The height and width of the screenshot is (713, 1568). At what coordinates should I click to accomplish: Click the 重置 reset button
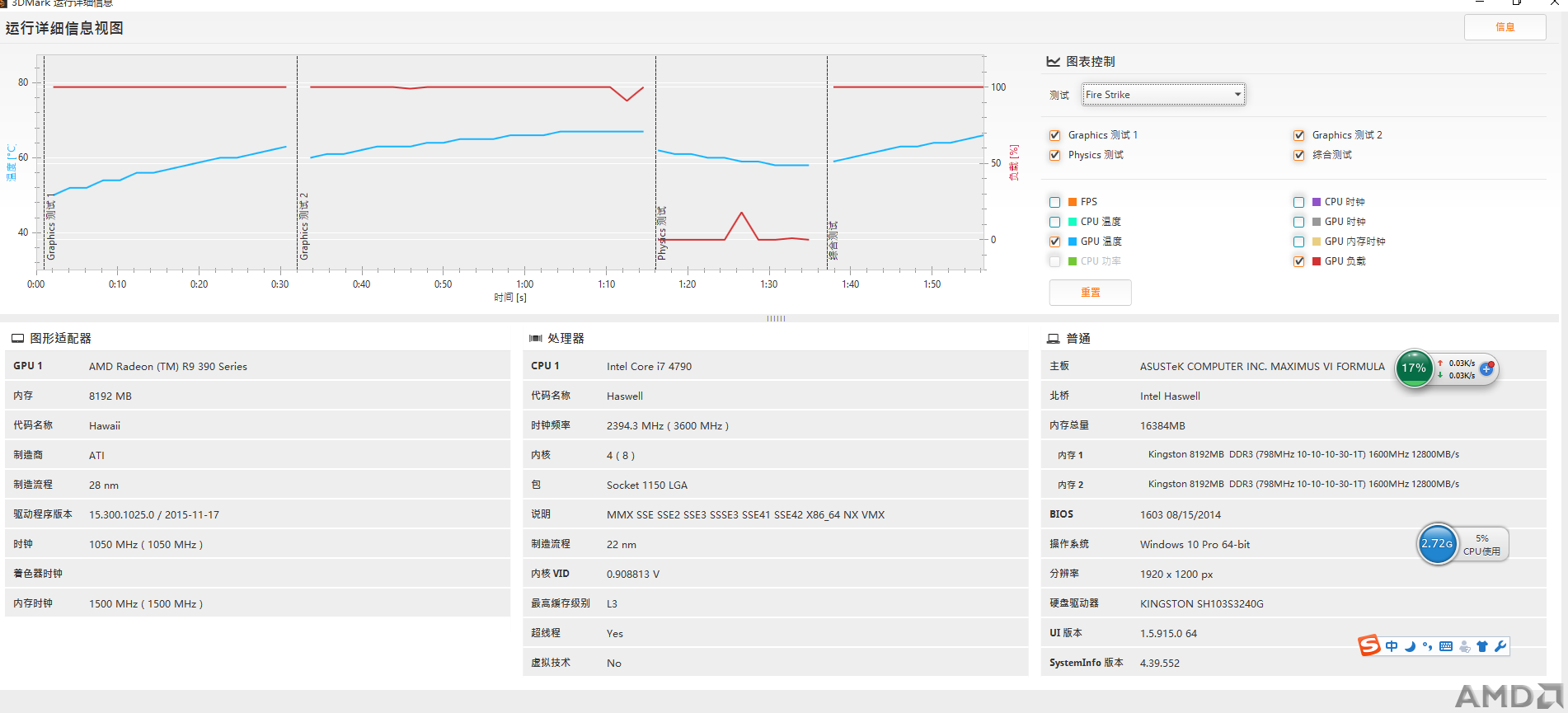click(1090, 293)
